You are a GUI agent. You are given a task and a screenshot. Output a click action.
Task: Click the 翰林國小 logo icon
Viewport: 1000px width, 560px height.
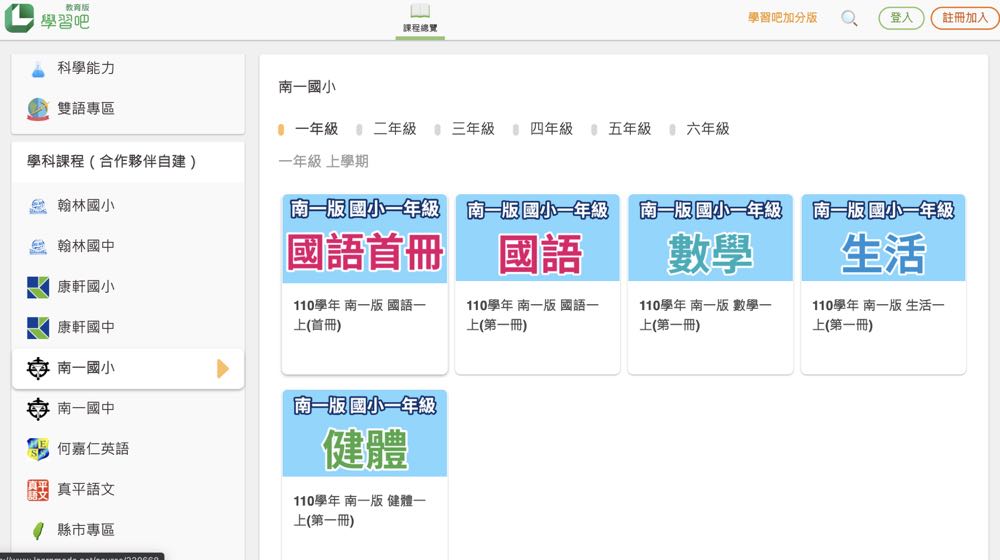(x=38, y=206)
